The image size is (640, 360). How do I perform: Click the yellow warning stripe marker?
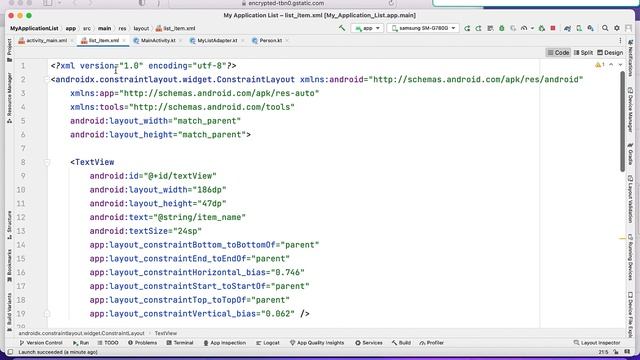click(622, 238)
